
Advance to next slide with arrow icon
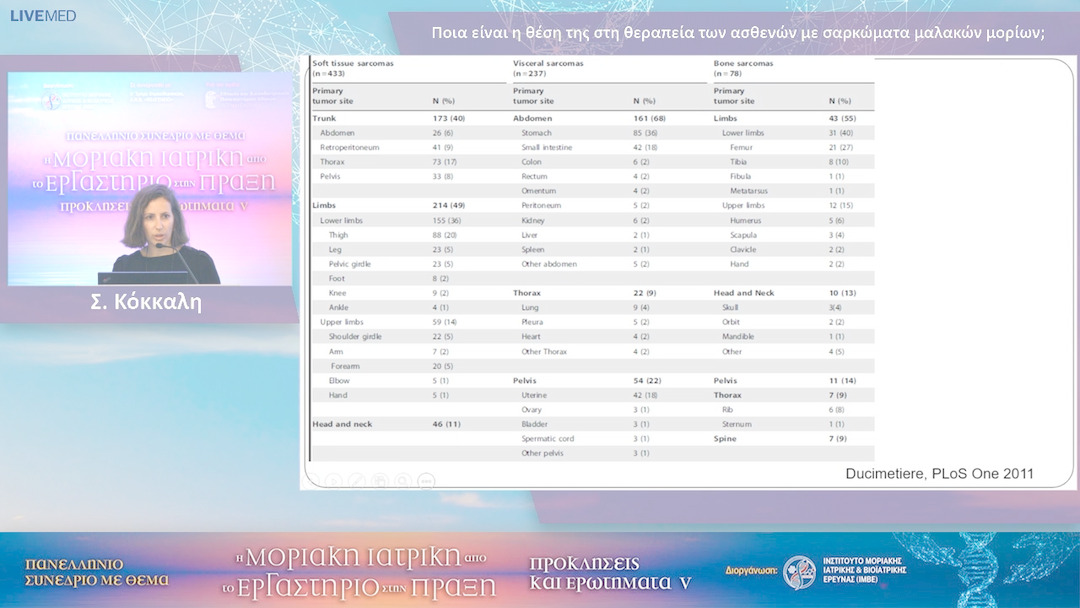[x=334, y=481]
